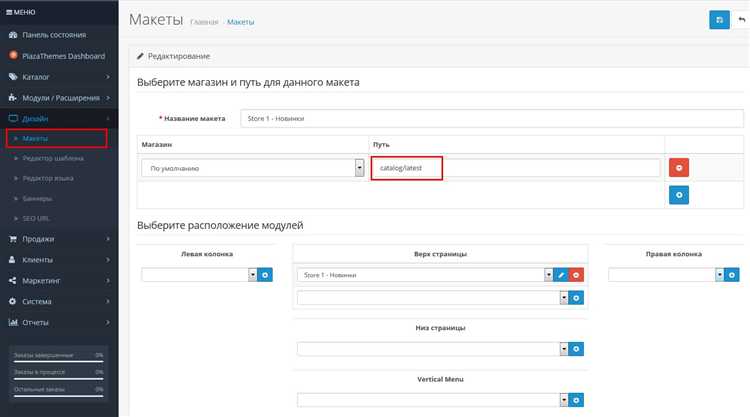Screen dimensions: 750x417
Task: Remove the Store 1 - Новинки module
Action: 576,275
